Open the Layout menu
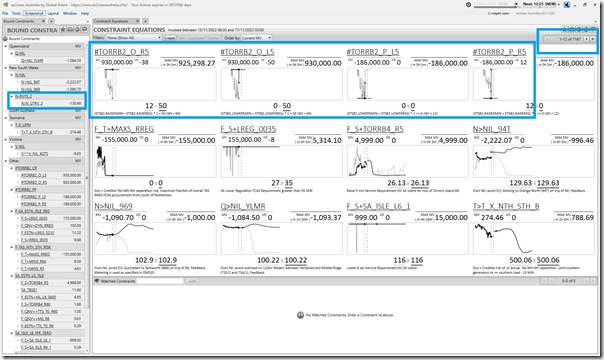 53,13
